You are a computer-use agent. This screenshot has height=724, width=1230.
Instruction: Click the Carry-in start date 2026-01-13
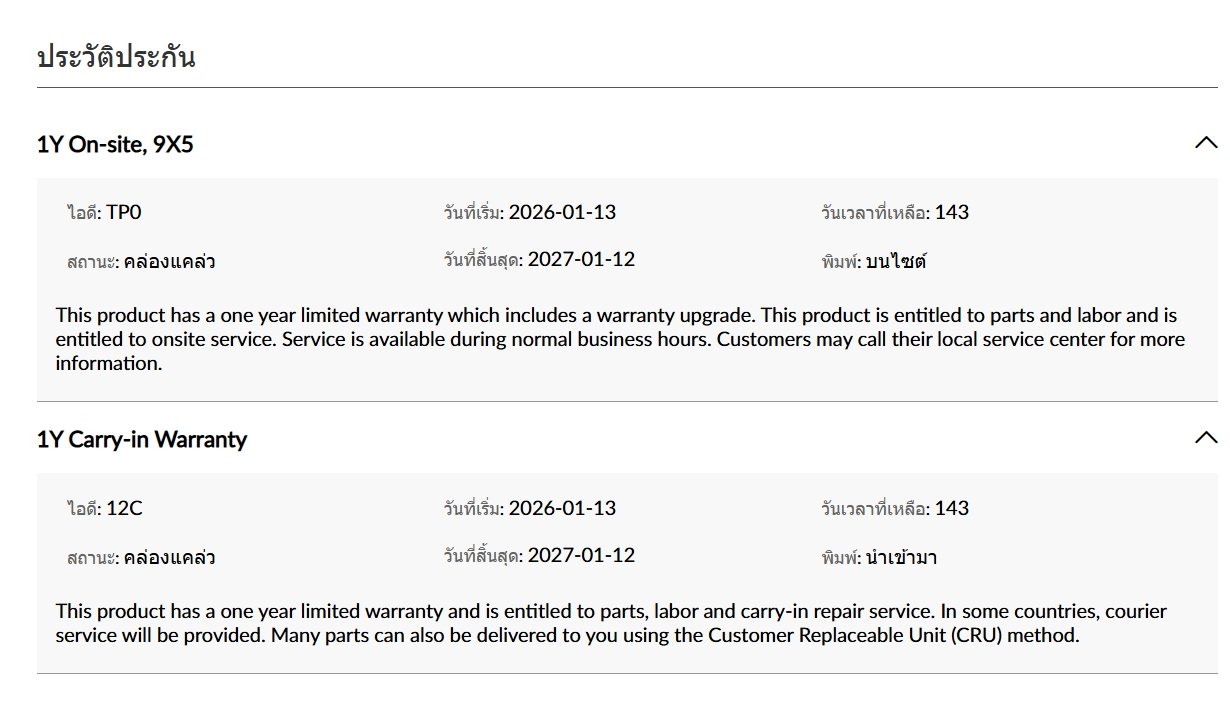pyautogui.click(x=562, y=508)
